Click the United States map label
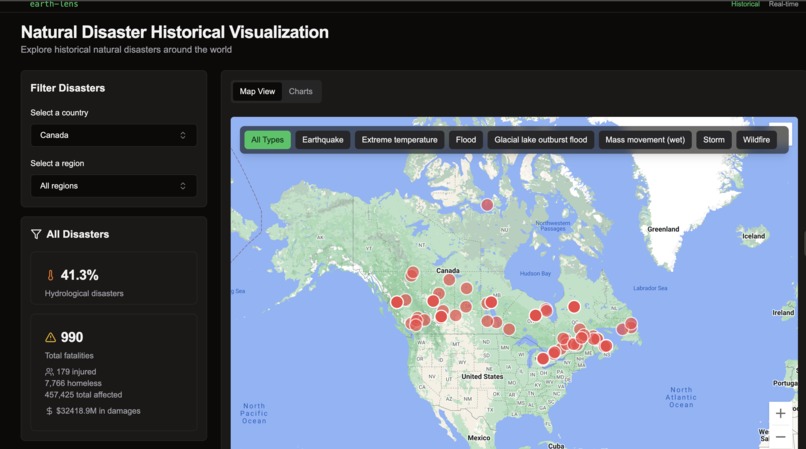This screenshot has height=449, width=806. point(482,376)
